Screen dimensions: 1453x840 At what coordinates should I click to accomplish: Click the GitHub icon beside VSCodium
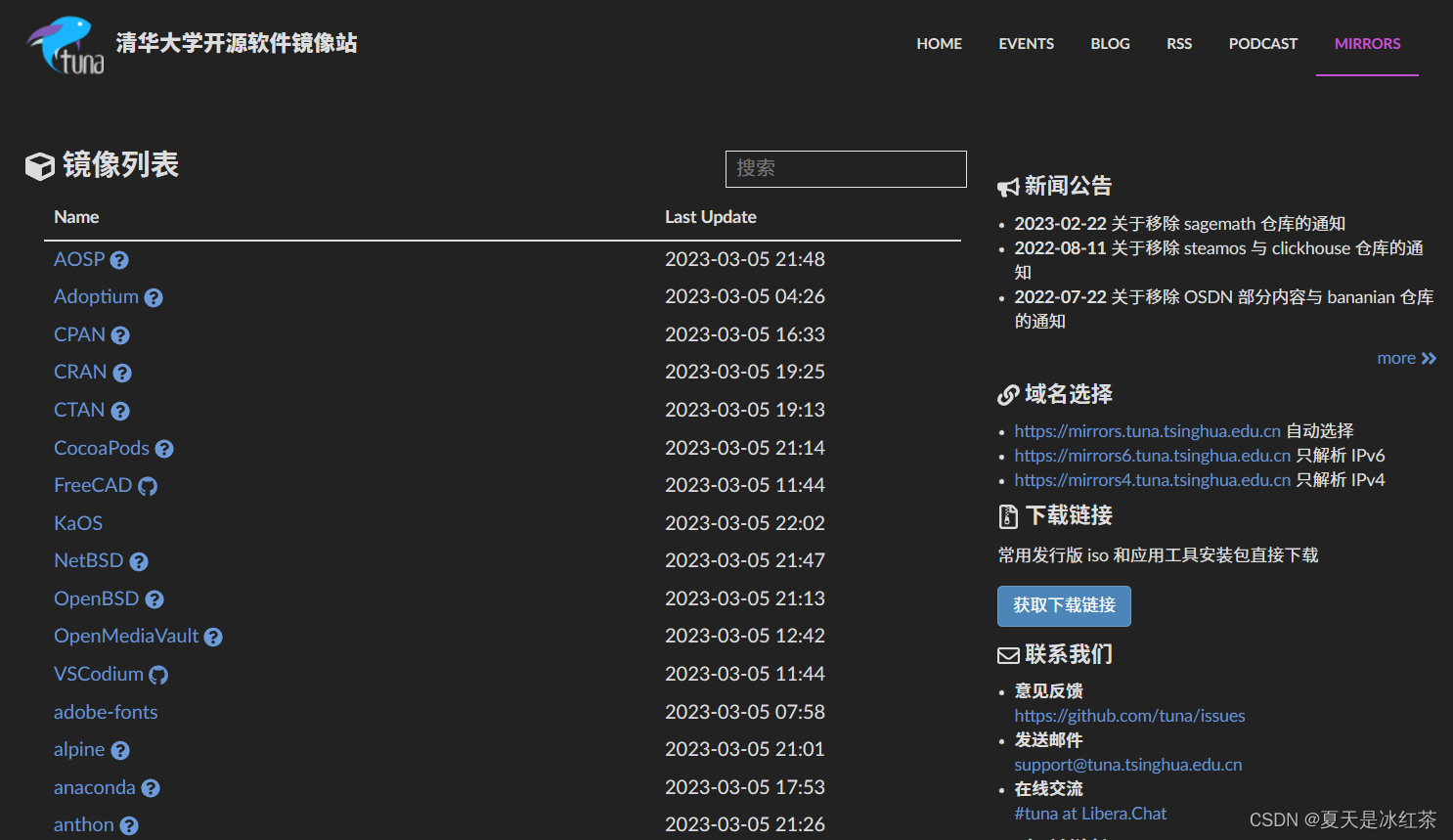click(158, 675)
